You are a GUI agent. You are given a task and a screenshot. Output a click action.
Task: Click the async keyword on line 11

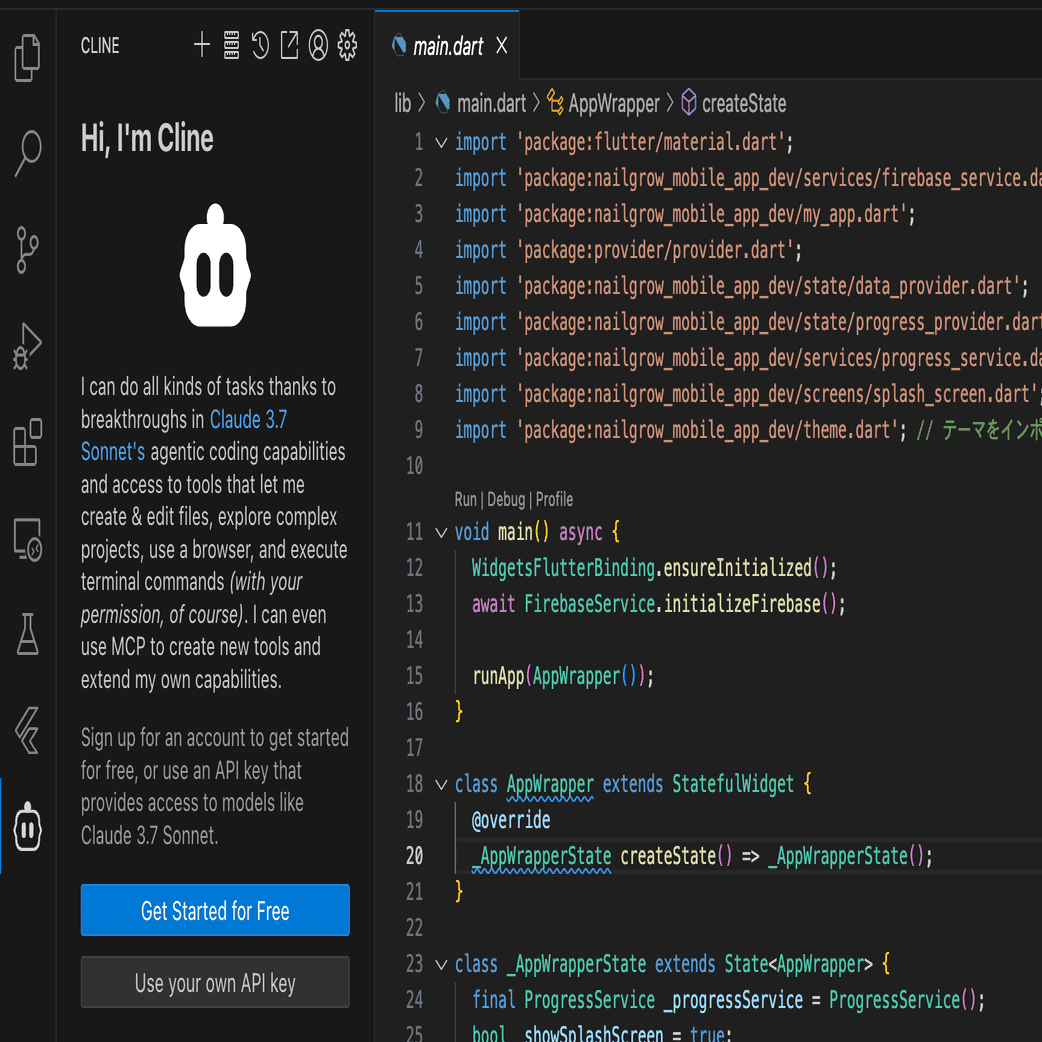tap(581, 532)
